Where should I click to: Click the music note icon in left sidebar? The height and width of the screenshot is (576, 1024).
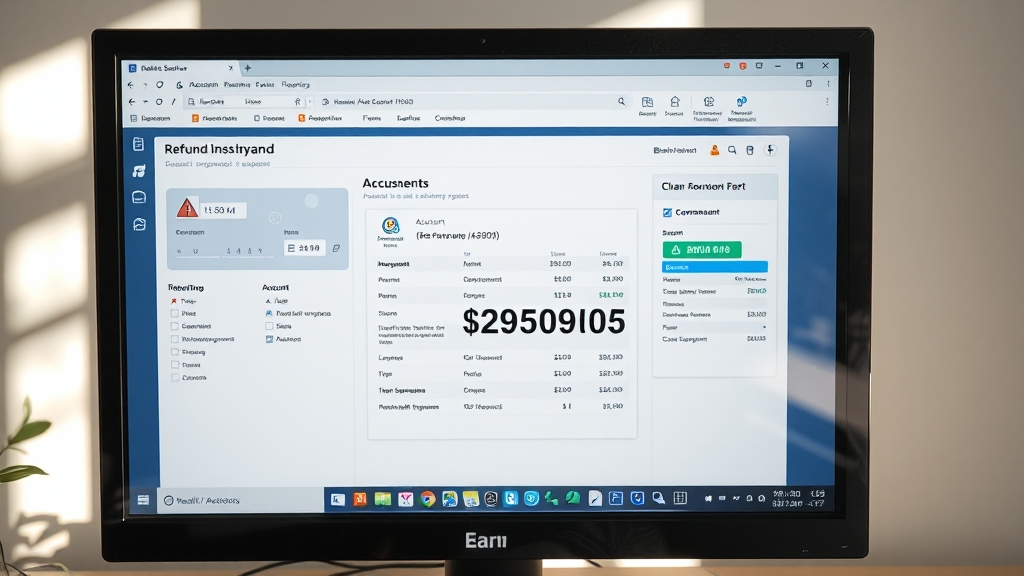coord(139,171)
